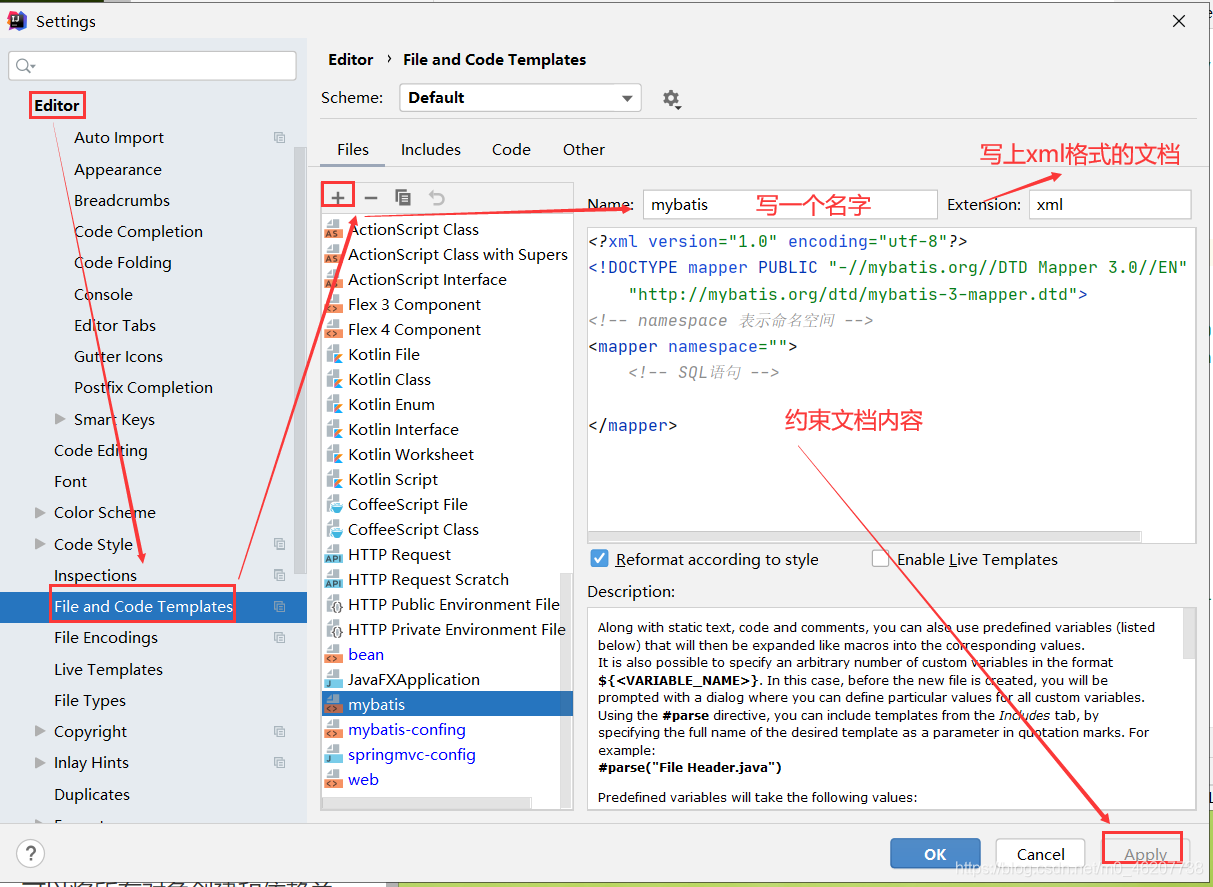Click the template editor horizontal scrollbar
The width and height of the screenshot is (1213, 887).
pos(864,536)
